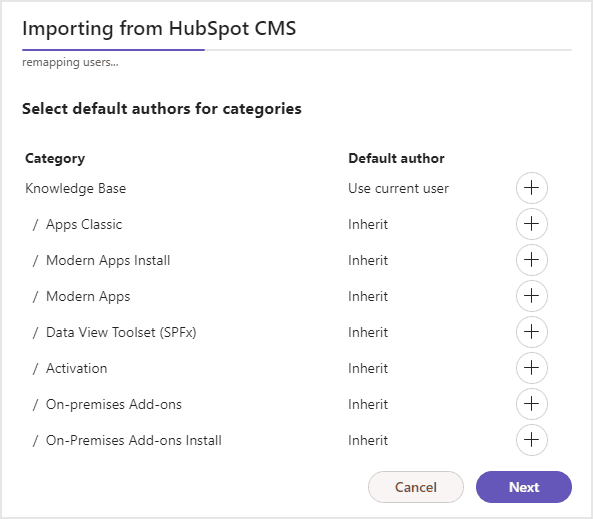Click plus for On-Premises Add-ons Install
The width and height of the screenshot is (593, 519).
[531, 440]
